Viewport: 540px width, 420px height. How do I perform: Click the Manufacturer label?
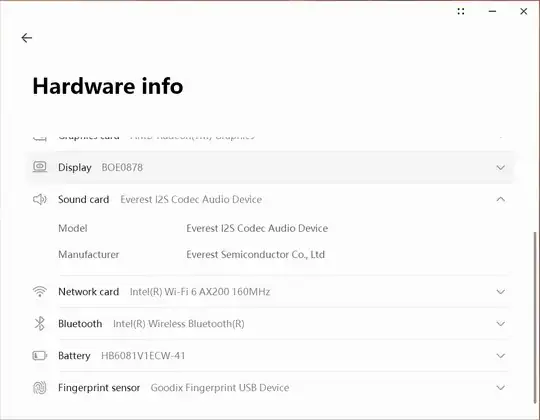point(89,254)
